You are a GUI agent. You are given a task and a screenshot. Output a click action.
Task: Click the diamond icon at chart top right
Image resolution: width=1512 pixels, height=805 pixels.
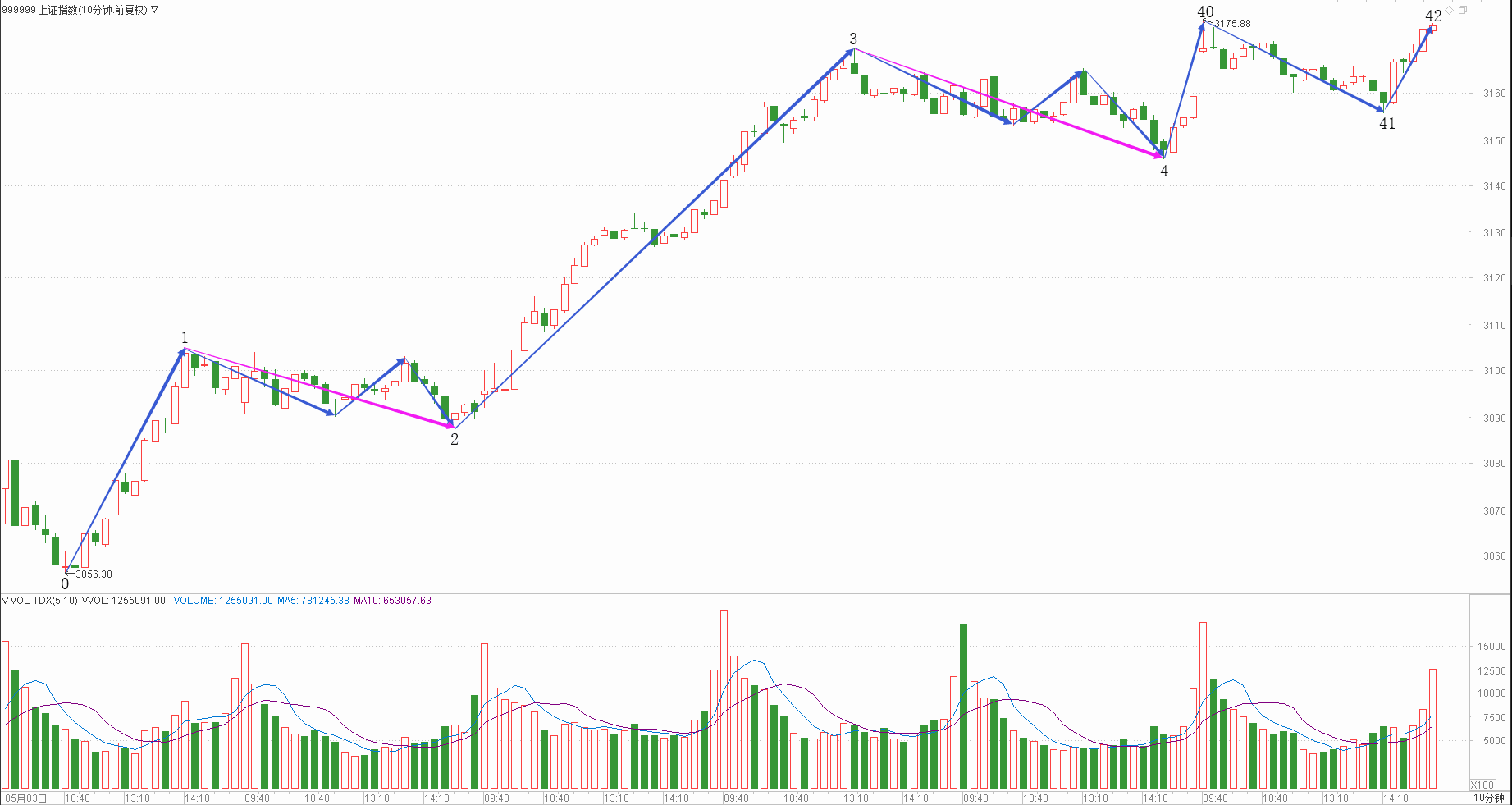pos(1450,10)
